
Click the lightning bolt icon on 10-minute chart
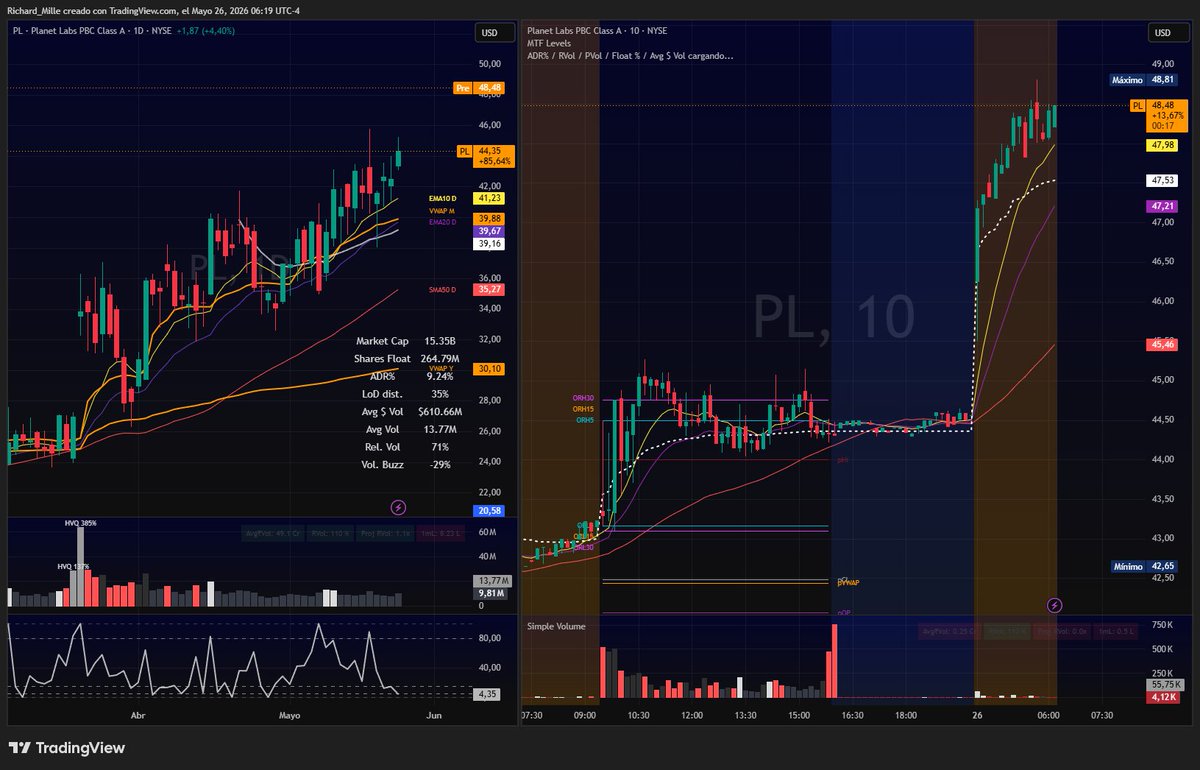[x=1055, y=605]
